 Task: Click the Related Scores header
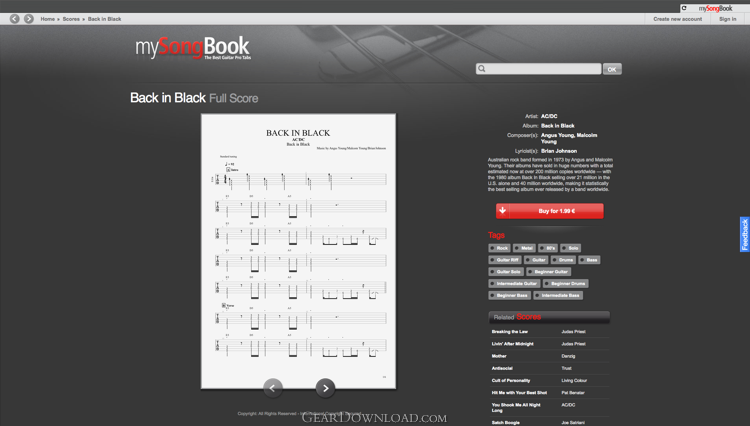[549, 317]
